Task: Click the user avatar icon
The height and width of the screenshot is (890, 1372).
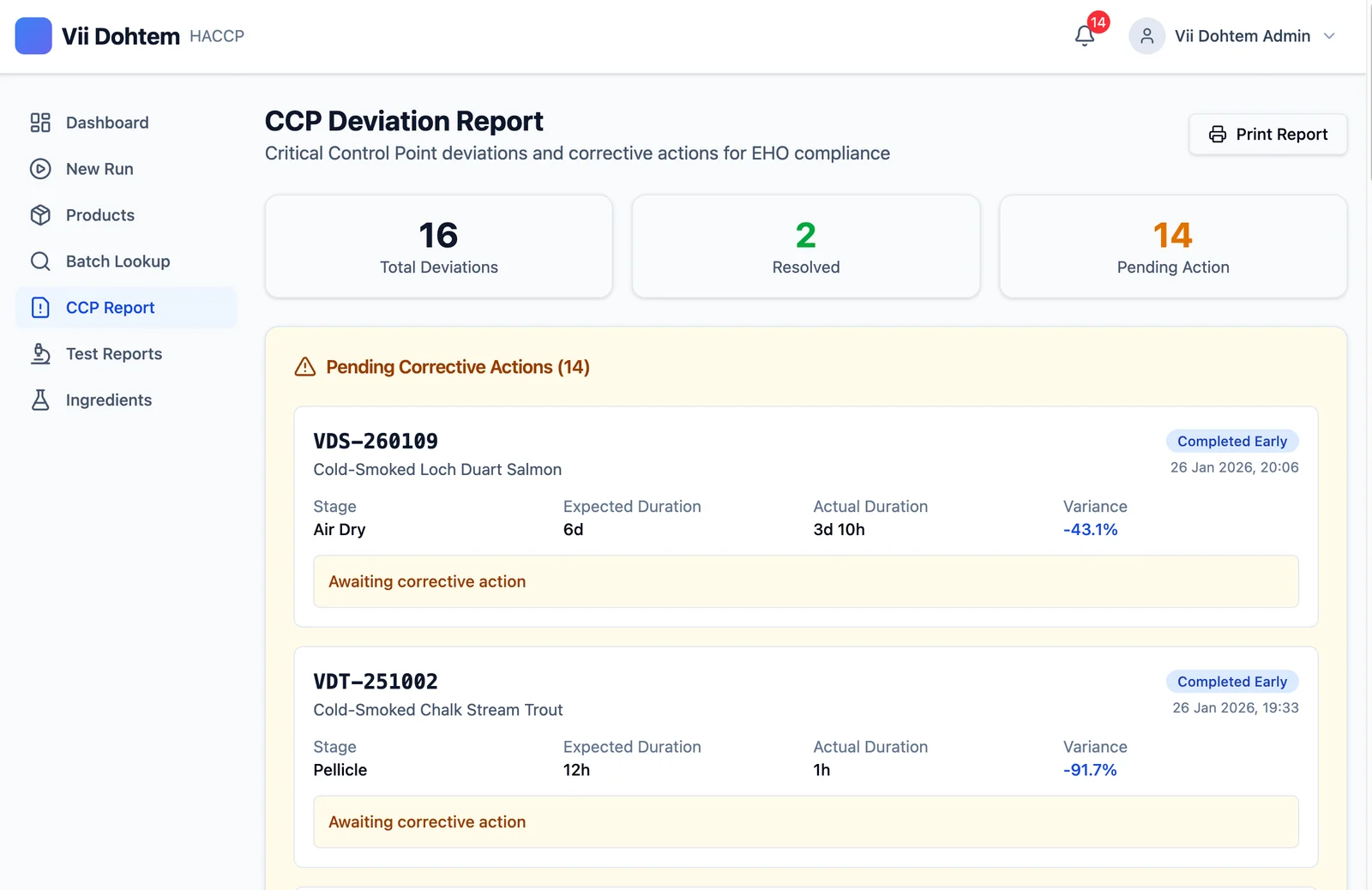Action: pos(1146,36)
